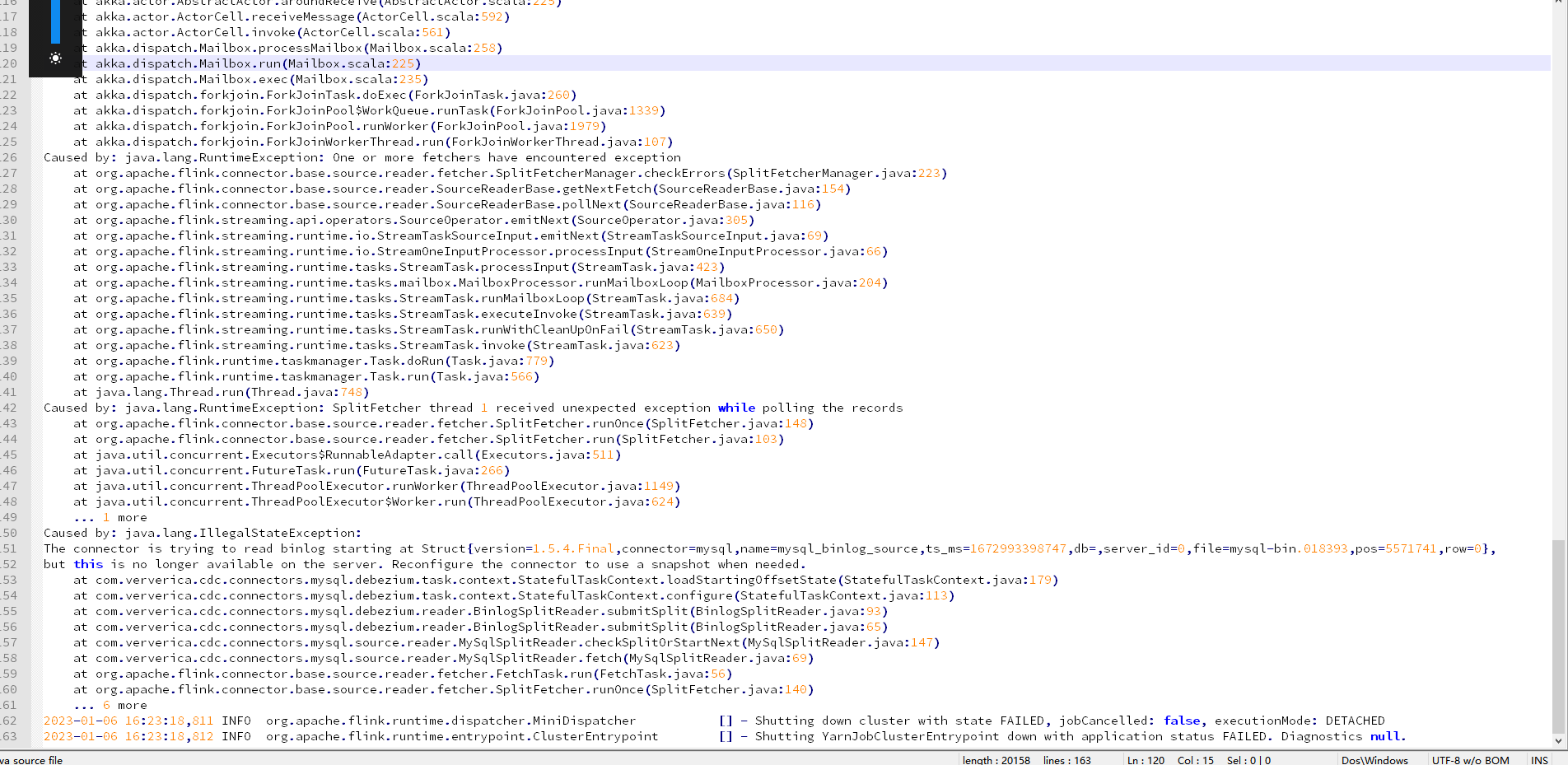Click the line 'SourceReaderBase.getNextFetch(SourceReaderBase.java:154)'
Image resolution: width=1568 pixels, height=765 pixels.
462,189
